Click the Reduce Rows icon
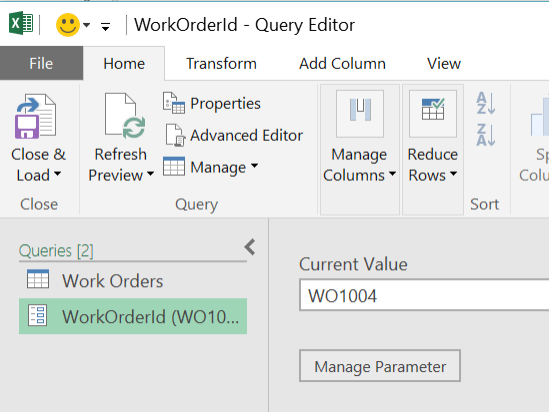 click(x=433, y=114)
